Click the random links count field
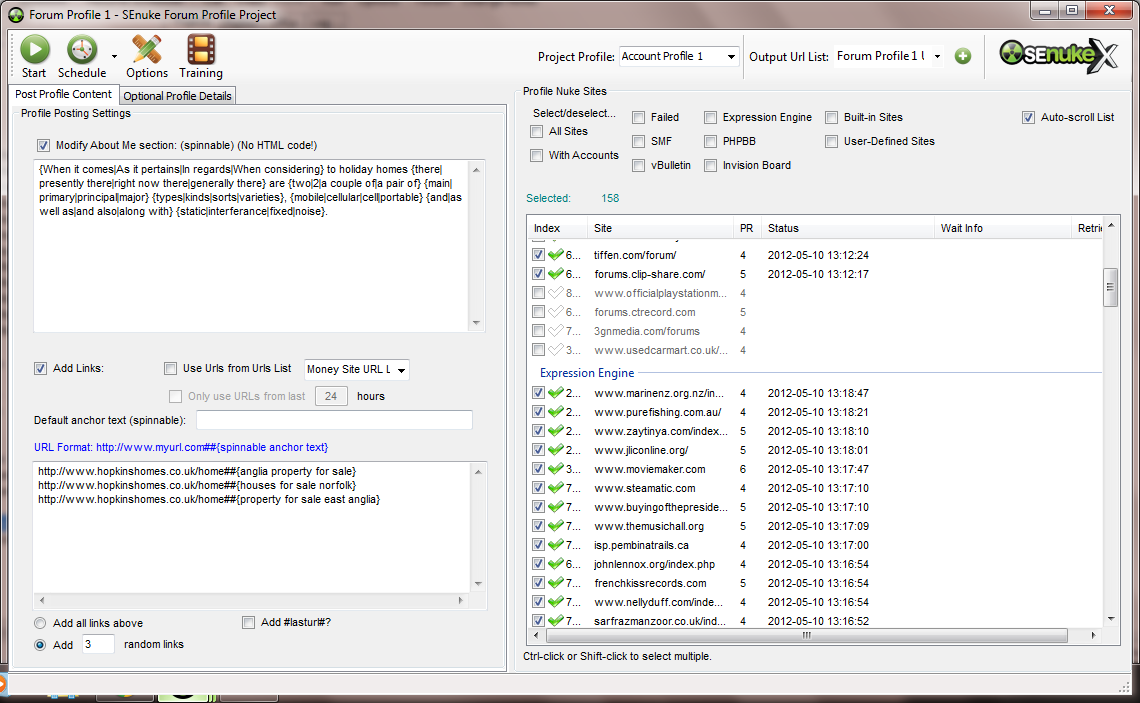This screenshot has height=703, width=1140. pyautogui.click(x=98, y=644)
